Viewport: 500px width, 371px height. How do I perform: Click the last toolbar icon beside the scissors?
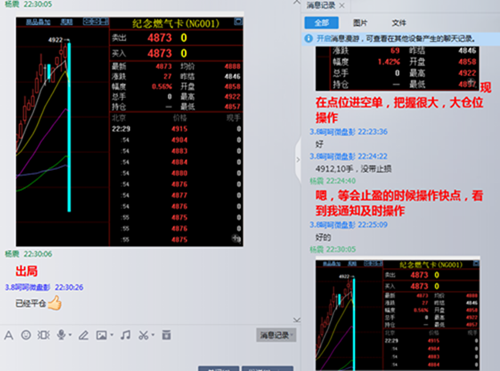(166, 335)
